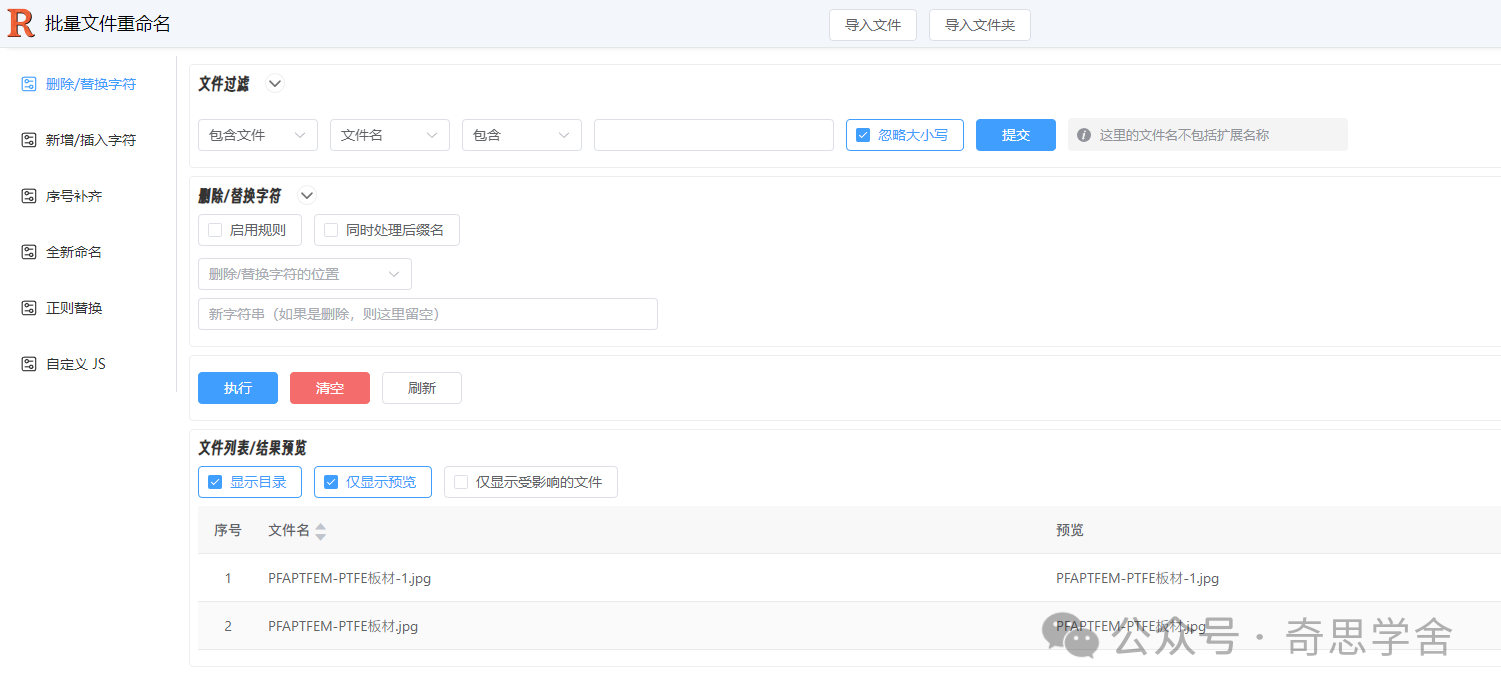Open the 包含文件 dropdown
Viewport: 1501px width, 697px height.
[257, 134]
